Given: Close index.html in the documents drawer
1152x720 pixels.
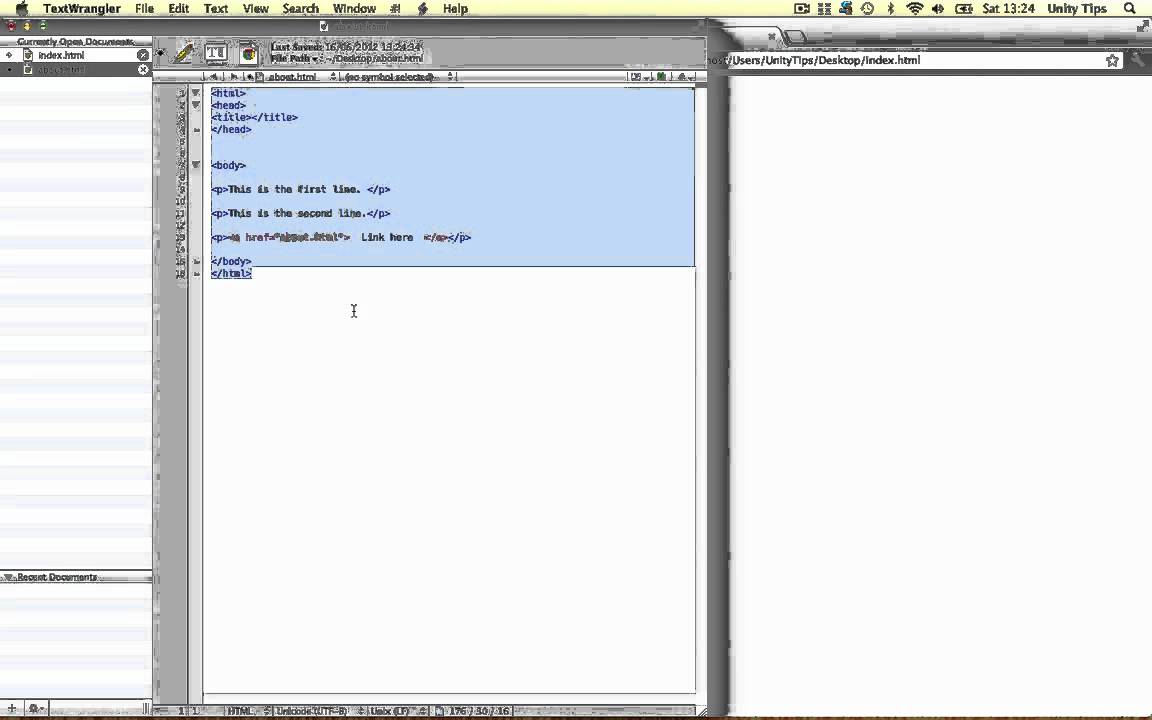Looking at the screenshot, I should point(143,55).
